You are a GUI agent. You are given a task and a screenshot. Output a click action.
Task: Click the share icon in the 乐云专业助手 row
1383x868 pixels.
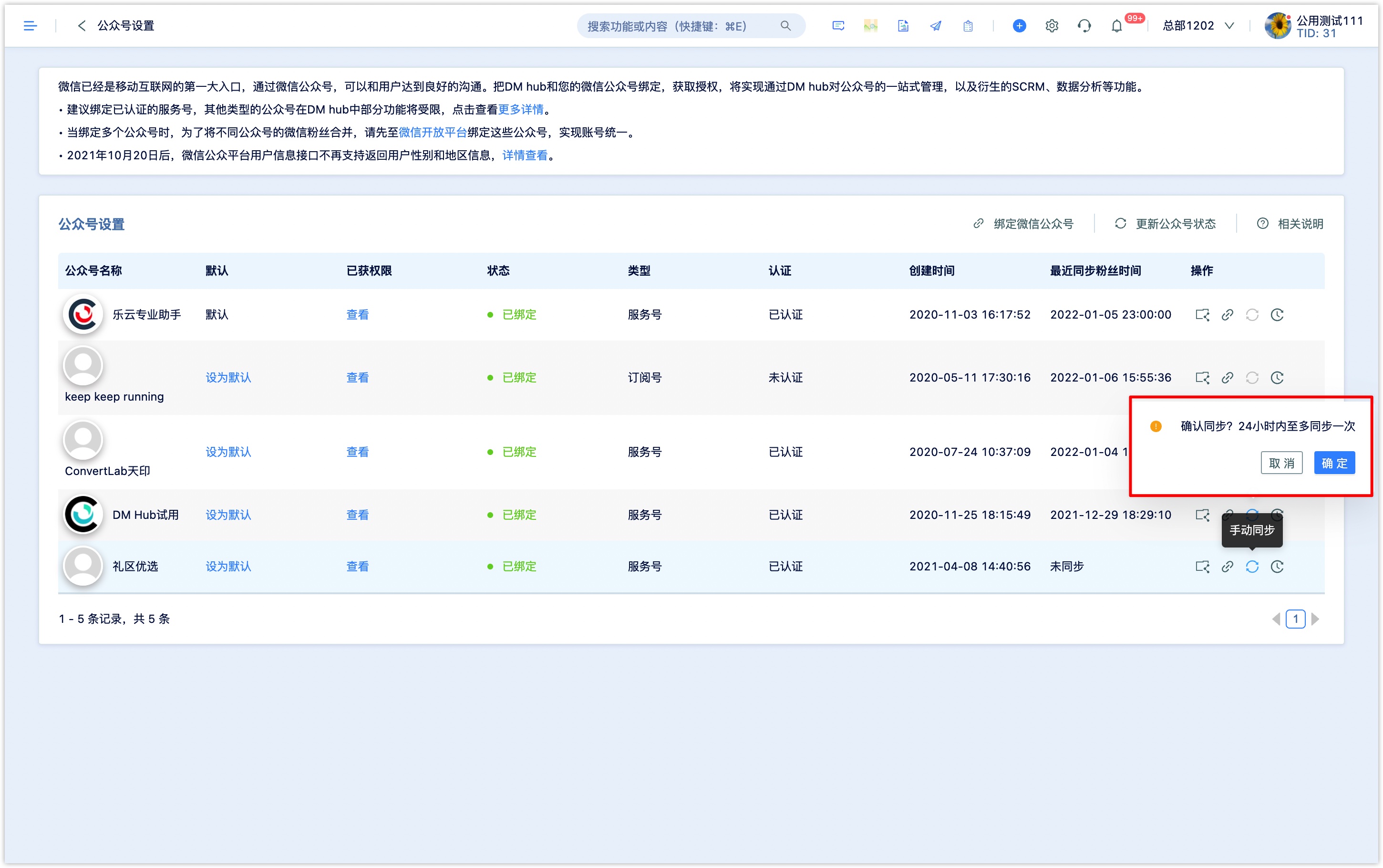click(1202, 315)
